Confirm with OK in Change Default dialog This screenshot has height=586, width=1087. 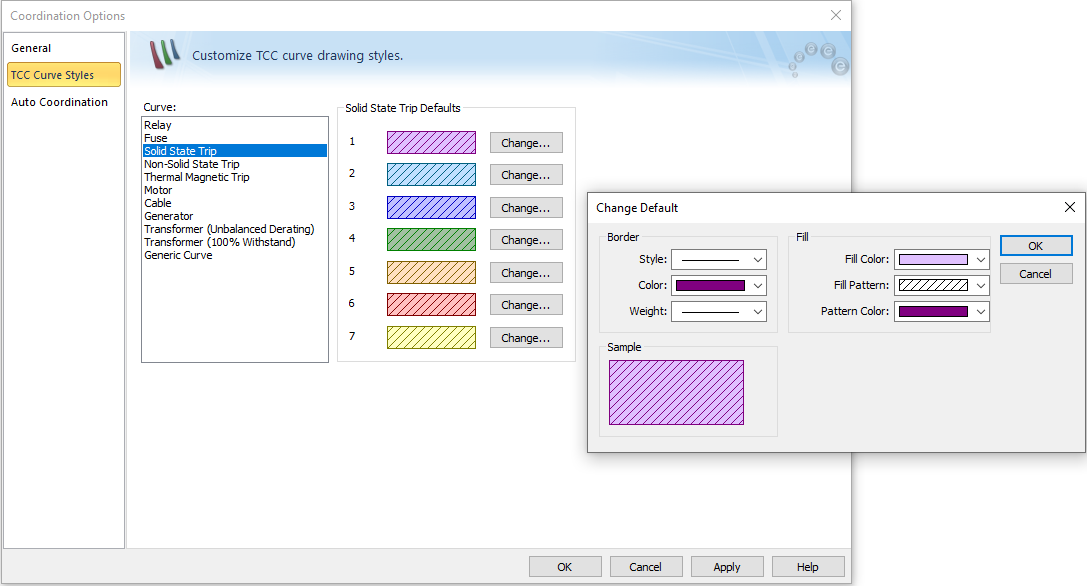click(x=1036, y=245)
